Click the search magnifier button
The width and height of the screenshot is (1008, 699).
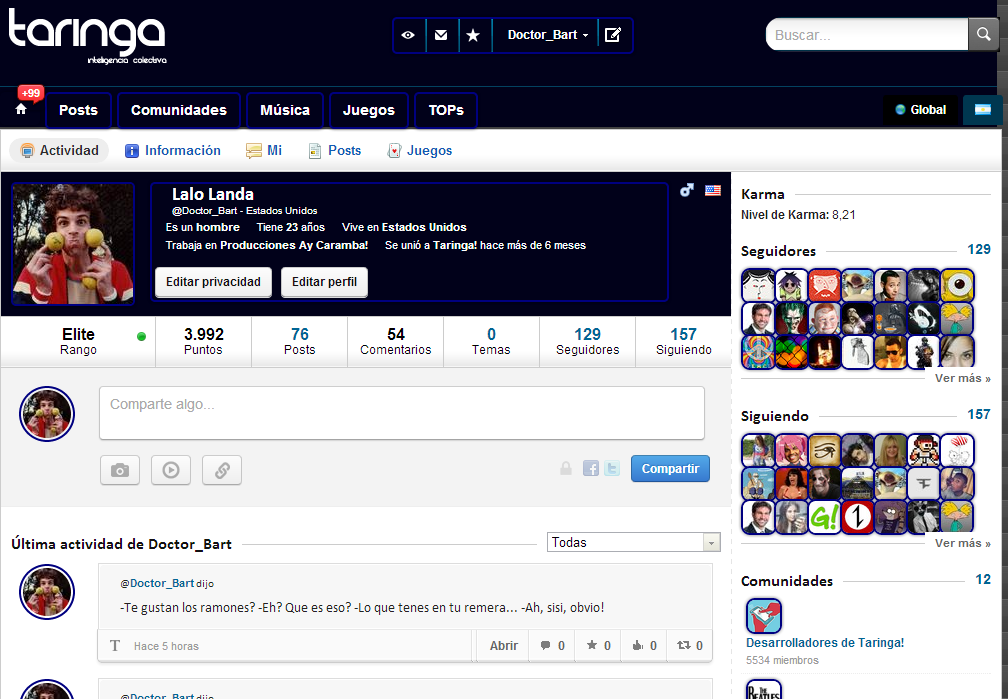983,34
